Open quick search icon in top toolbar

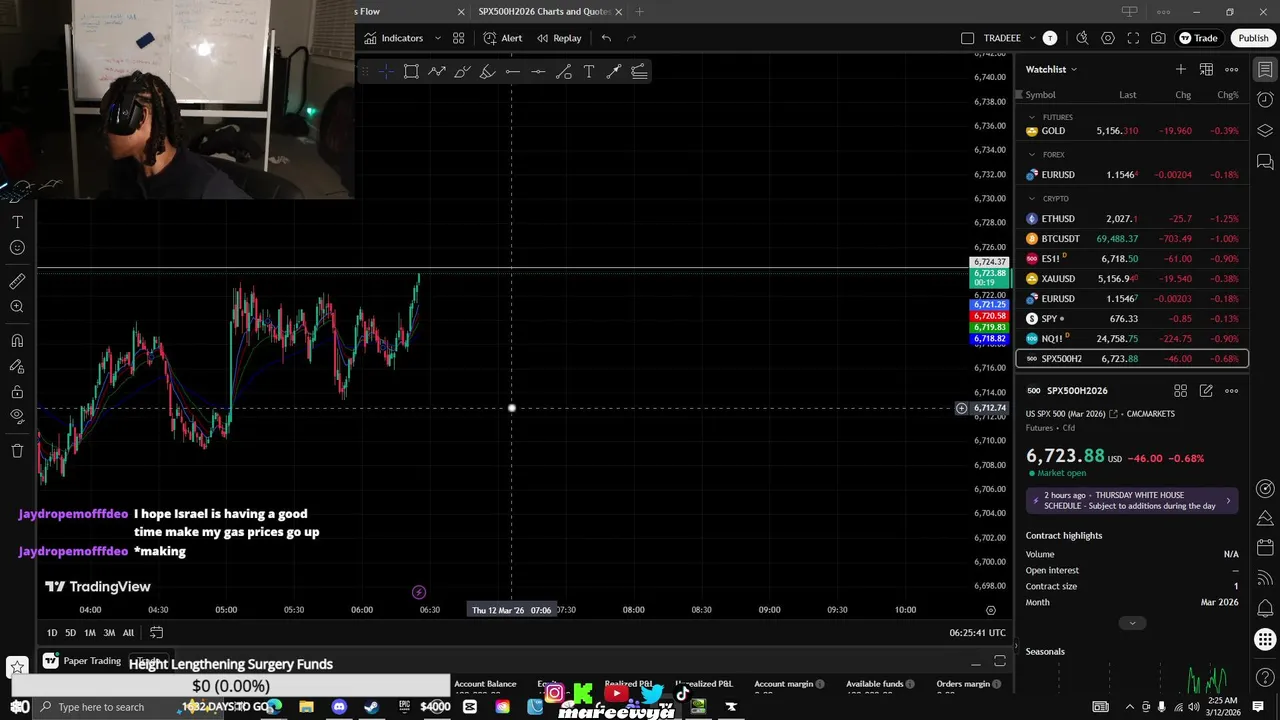[1082, 38]
